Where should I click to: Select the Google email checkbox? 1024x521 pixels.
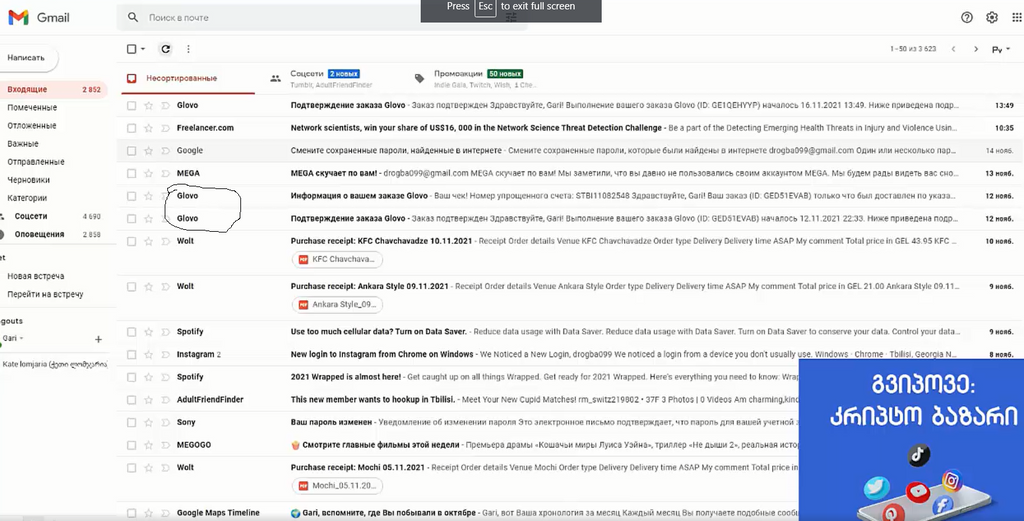point(131,151)
